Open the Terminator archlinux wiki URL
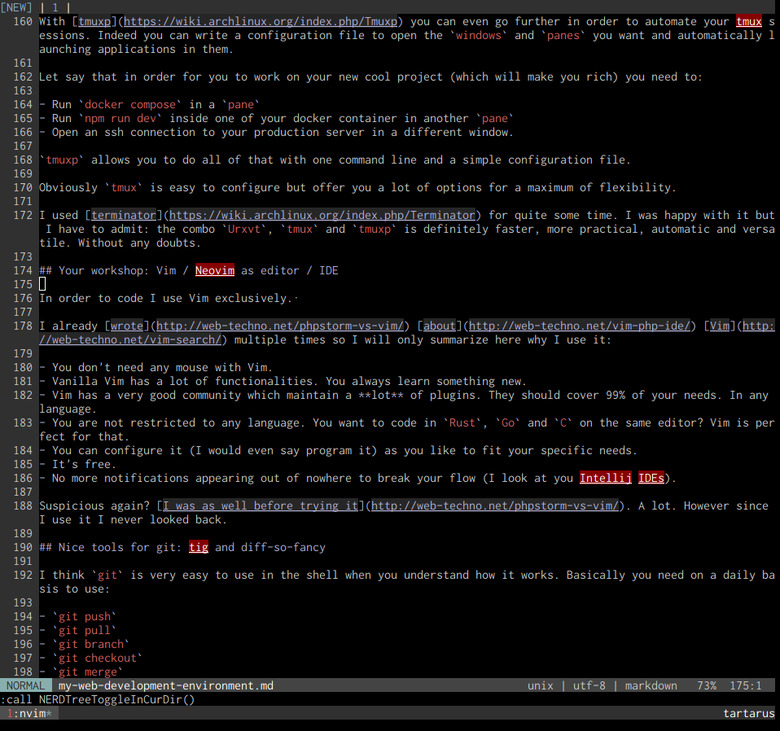Screen dimensions: 780x731 [322, 215]
